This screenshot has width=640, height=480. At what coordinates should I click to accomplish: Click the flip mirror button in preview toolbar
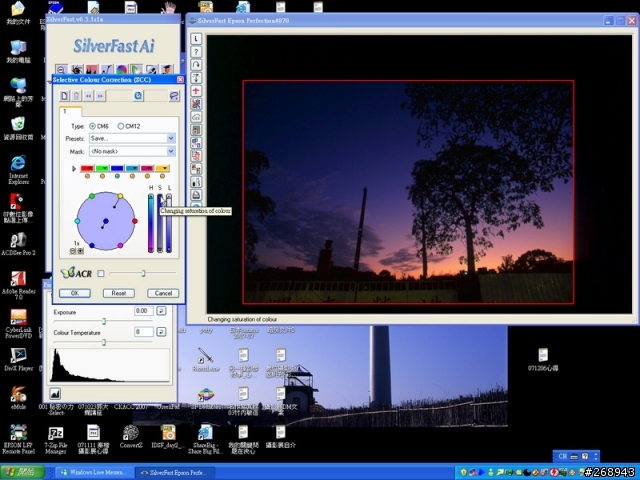coord(196,78)
